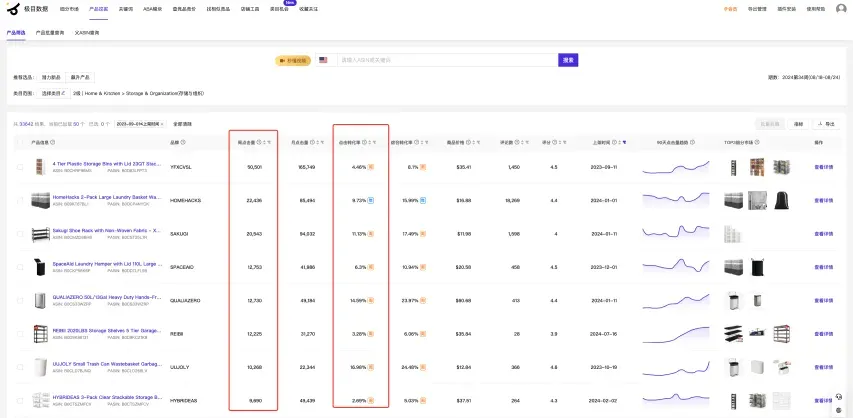
Task: Click help icon beside TOP3细分市场 header
Action: (x=757, y=143)
